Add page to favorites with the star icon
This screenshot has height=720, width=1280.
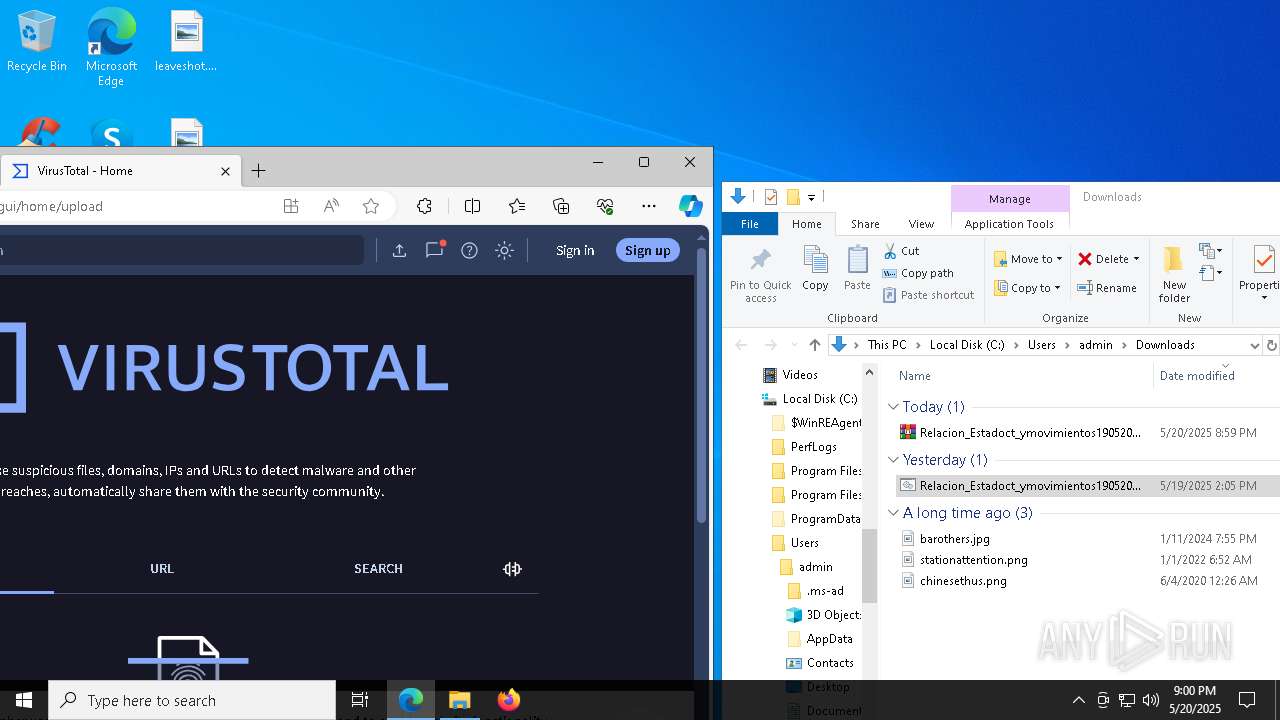coord(371,206)
